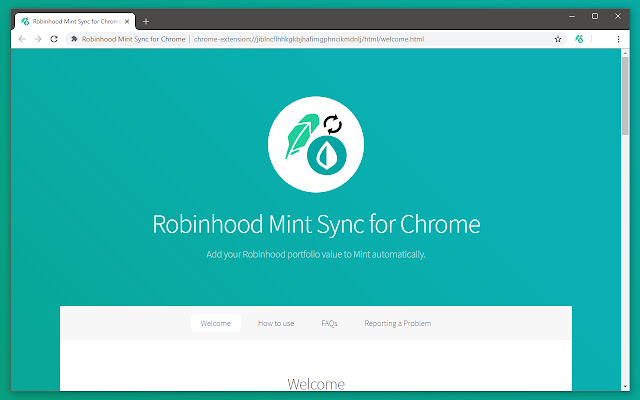Maximize the Chrome window
The image size is (640, 400).
(595, 16)
